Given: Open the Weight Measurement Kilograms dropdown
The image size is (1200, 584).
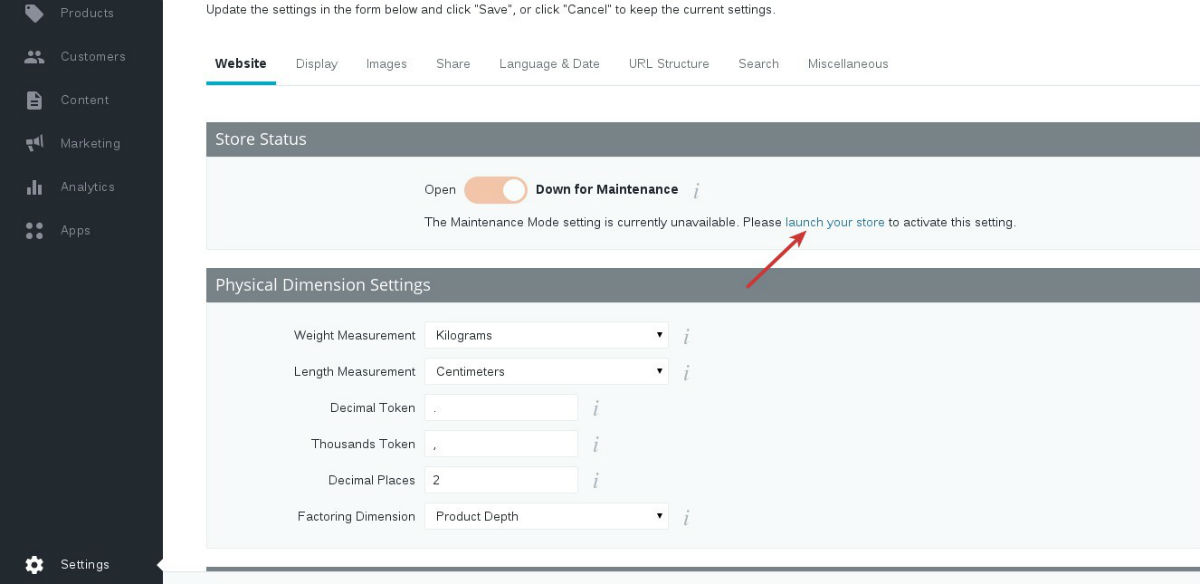Looking at the screenshot, I should pyautogui.click(x=546, y=336).
